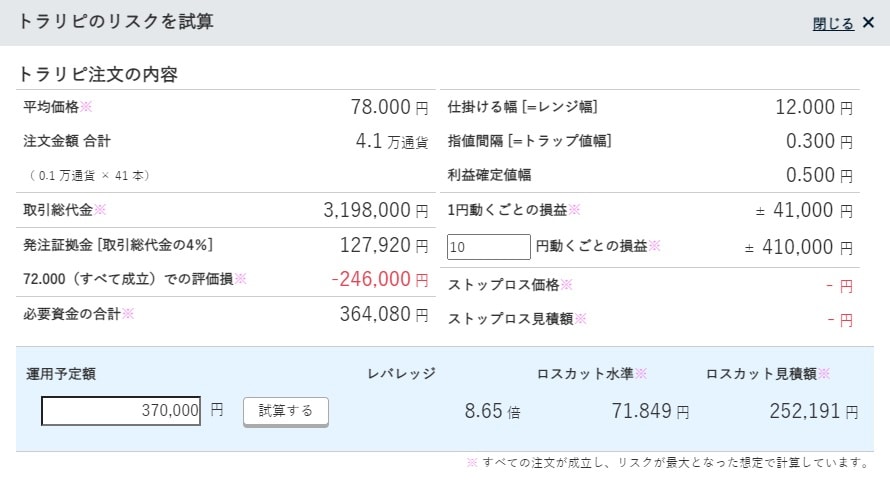Click the 仕掛ける幅 [=レンジ幅] label
890x485 pixels.
[523, 107]
